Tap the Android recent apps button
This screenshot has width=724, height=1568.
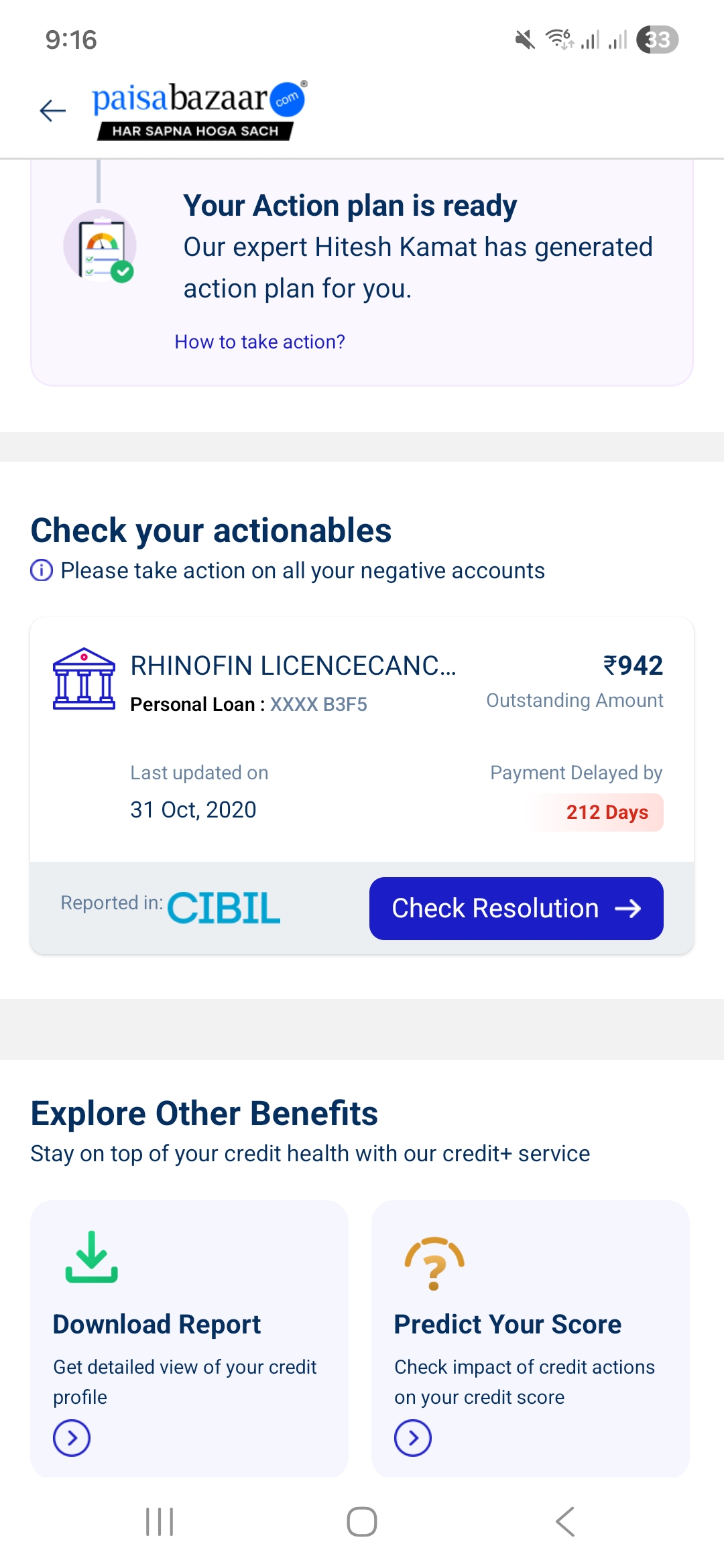(160, 1522)
